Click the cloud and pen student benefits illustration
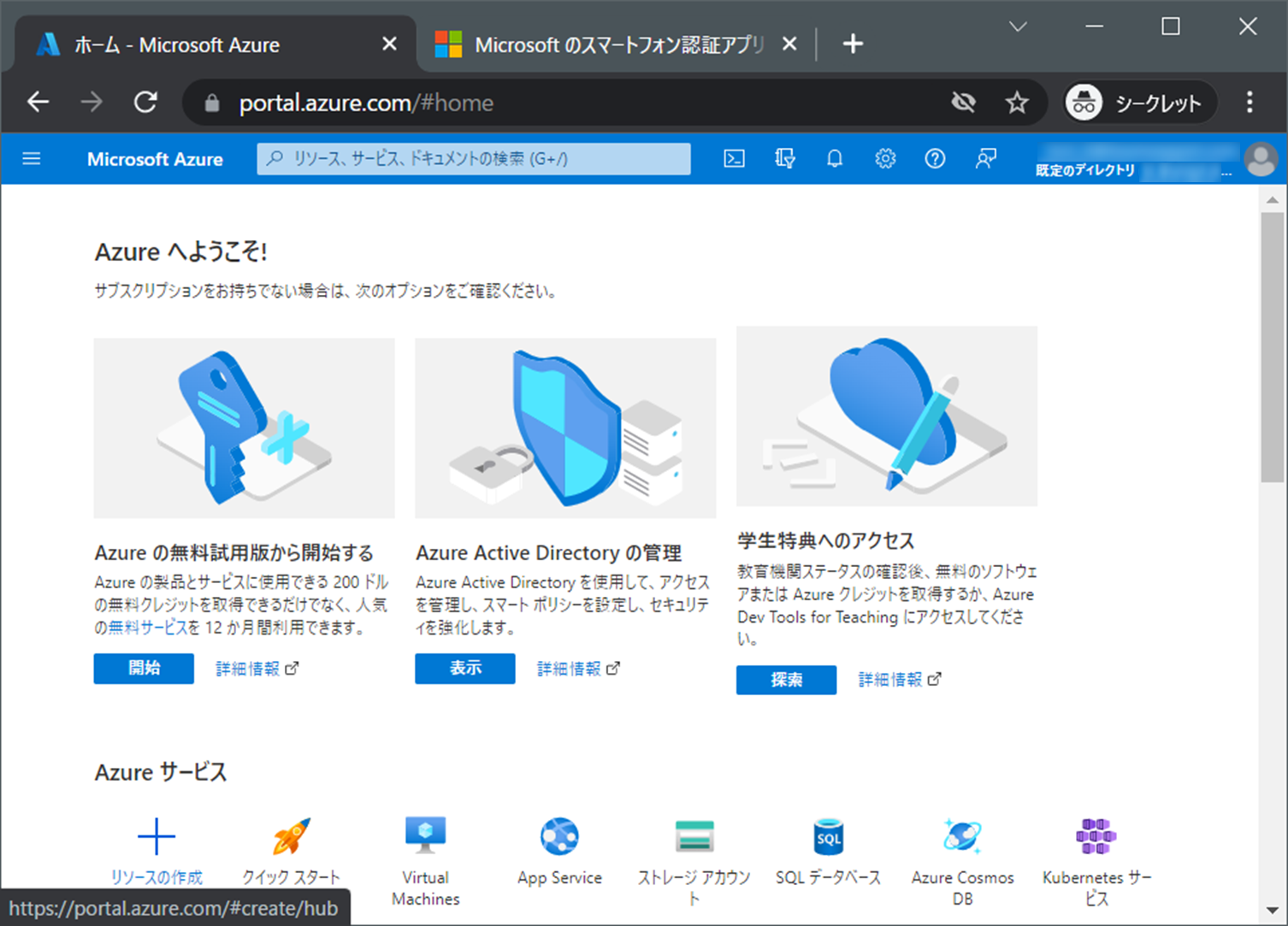The image size is (1288, 926). click(887, 416)
